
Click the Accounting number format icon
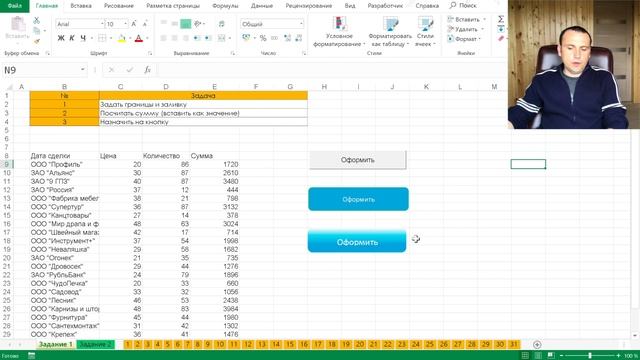click(246, 38)
